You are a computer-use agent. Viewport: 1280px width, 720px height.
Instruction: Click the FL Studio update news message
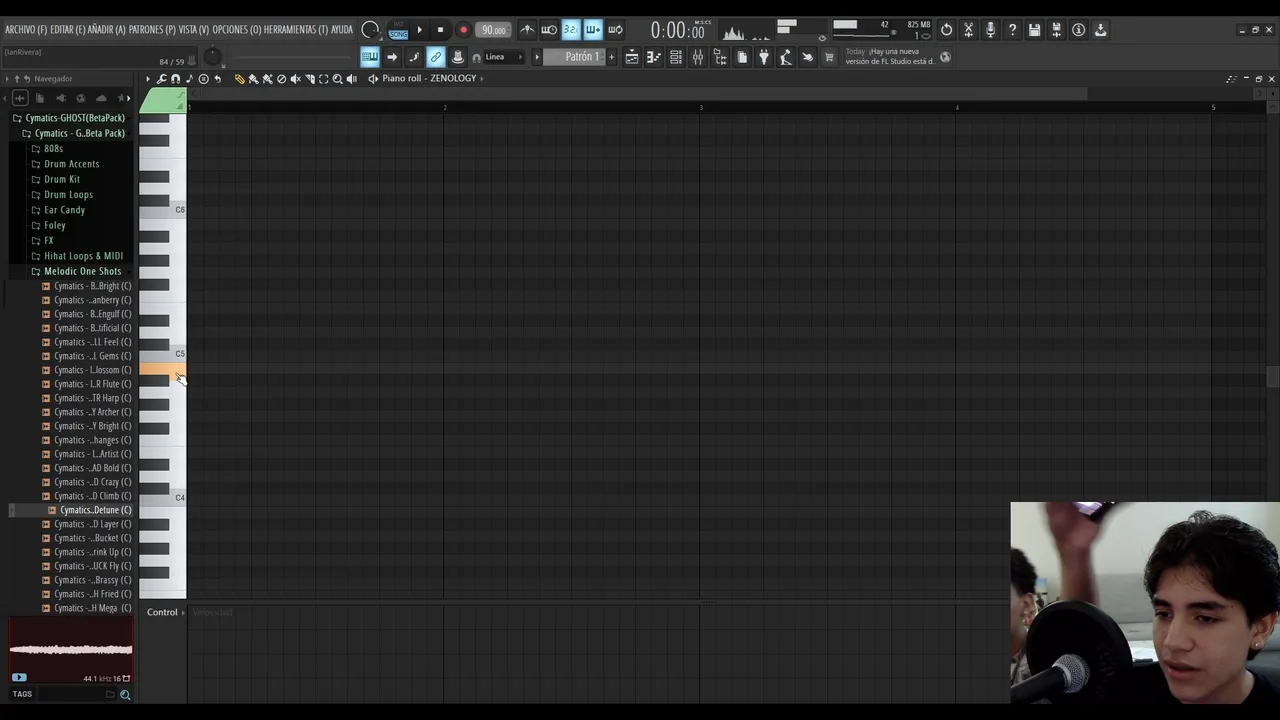click(x=890, y=57)
